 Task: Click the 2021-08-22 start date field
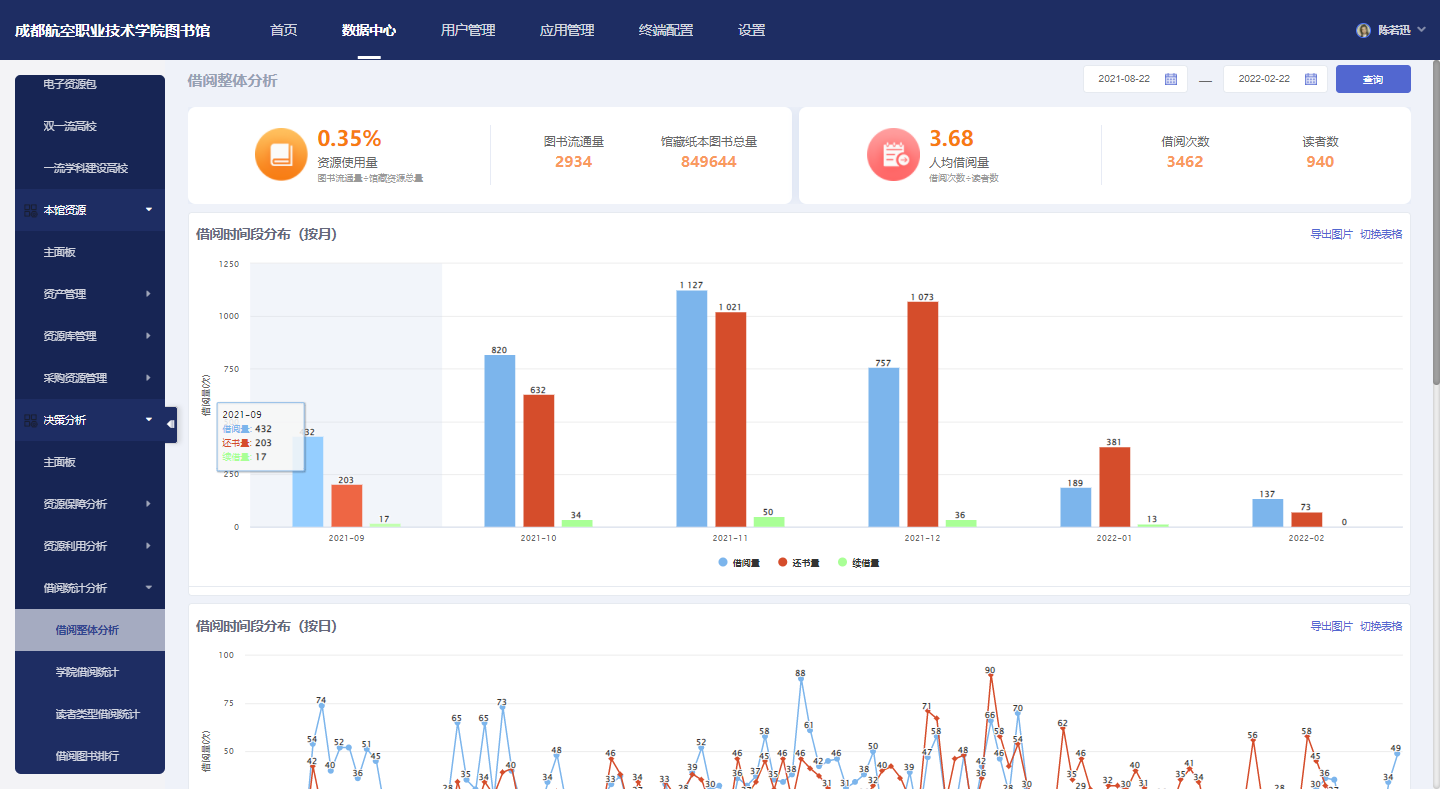1133,79
